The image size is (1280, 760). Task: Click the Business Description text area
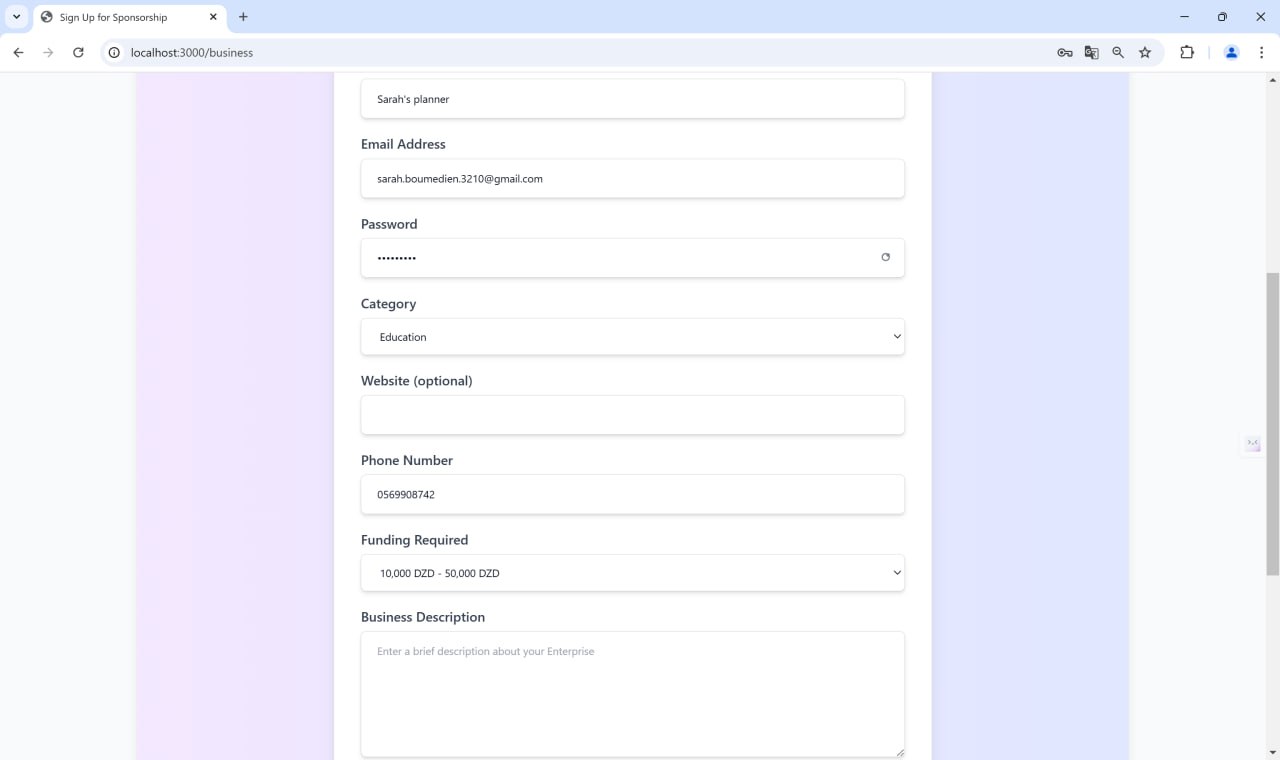(632, 694)
